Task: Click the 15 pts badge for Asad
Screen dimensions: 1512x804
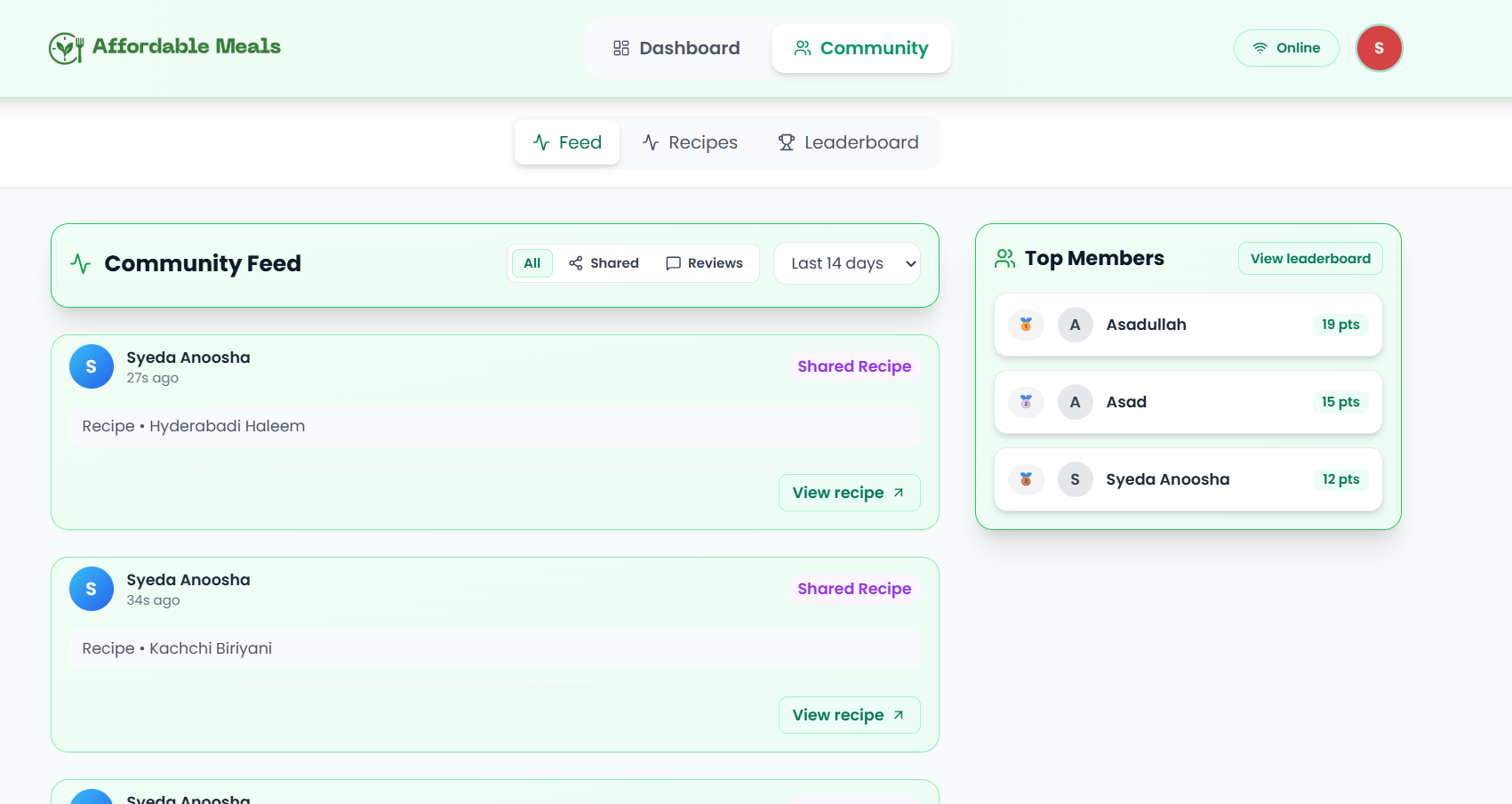Action: 1340,402
